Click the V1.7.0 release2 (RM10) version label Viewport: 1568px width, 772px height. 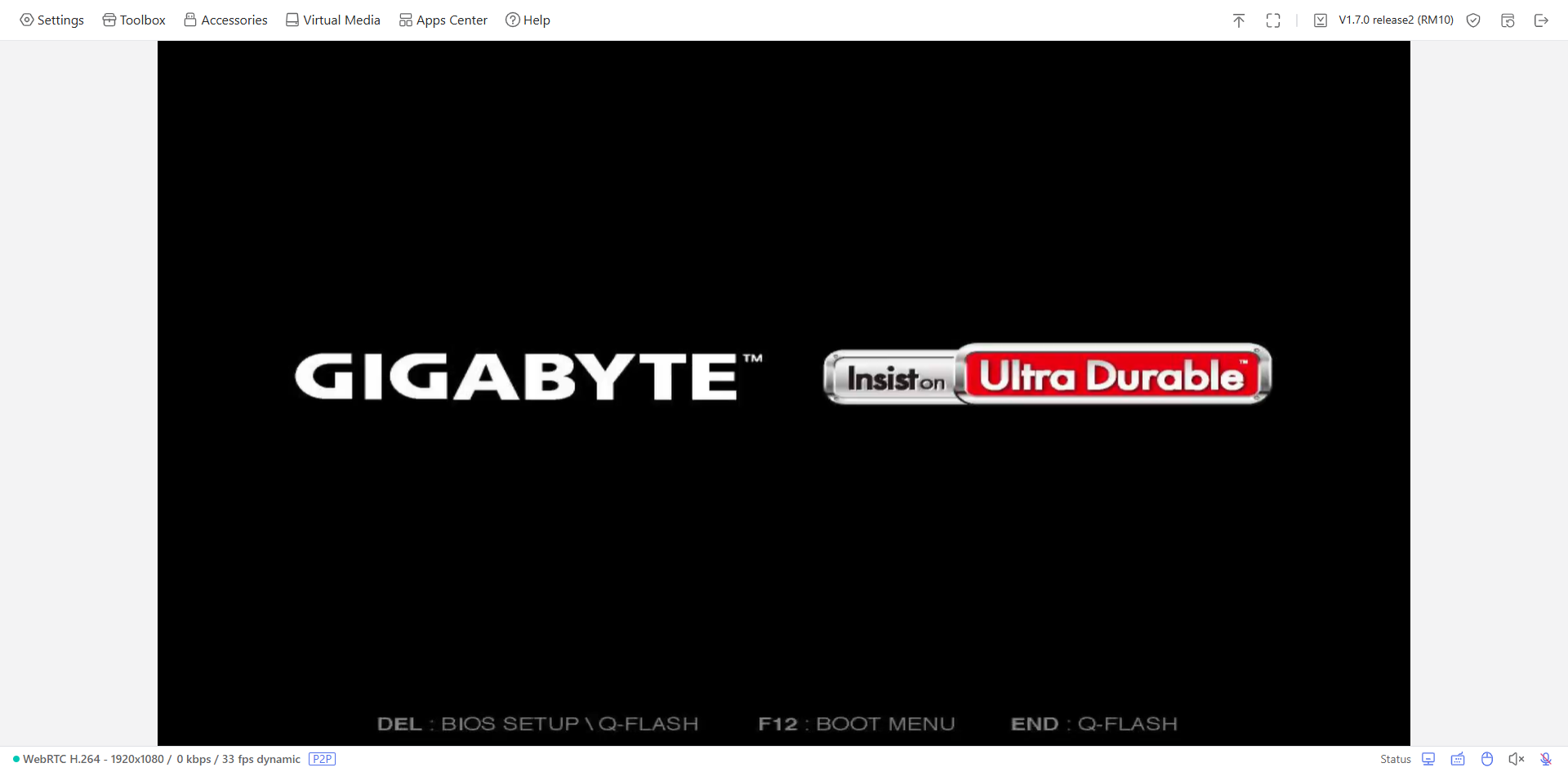click(x=1395, y=20)
